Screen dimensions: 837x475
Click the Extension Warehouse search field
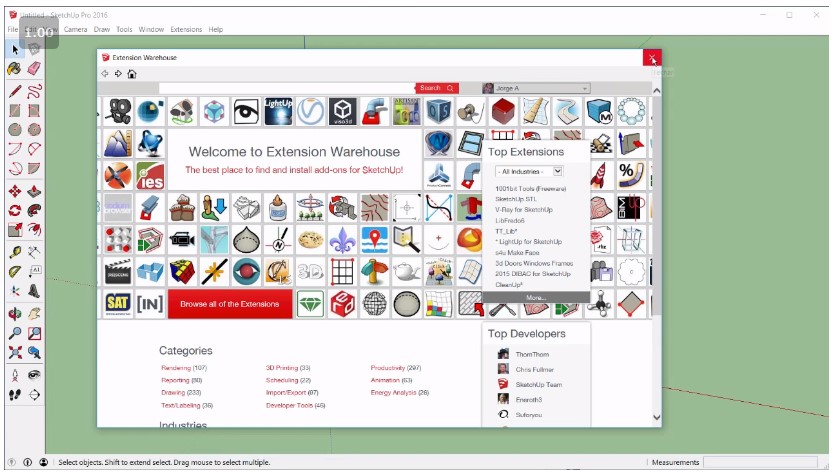[287, 88]
